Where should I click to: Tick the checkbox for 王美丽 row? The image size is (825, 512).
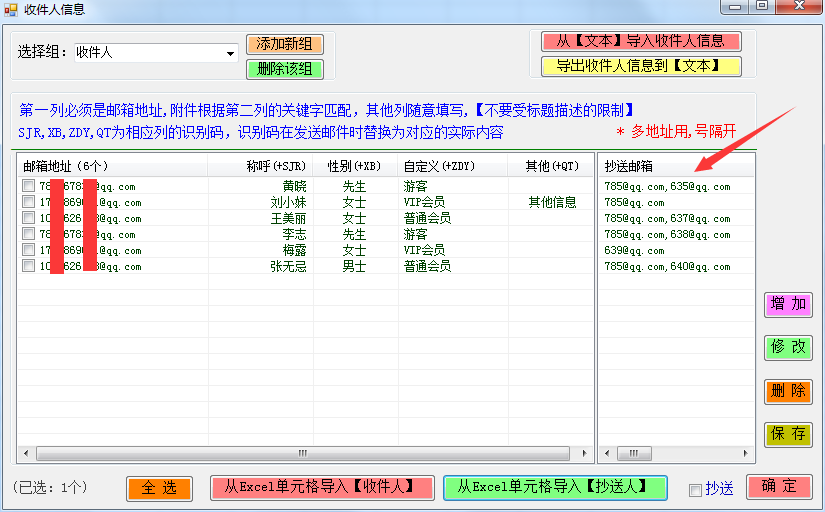28,218
